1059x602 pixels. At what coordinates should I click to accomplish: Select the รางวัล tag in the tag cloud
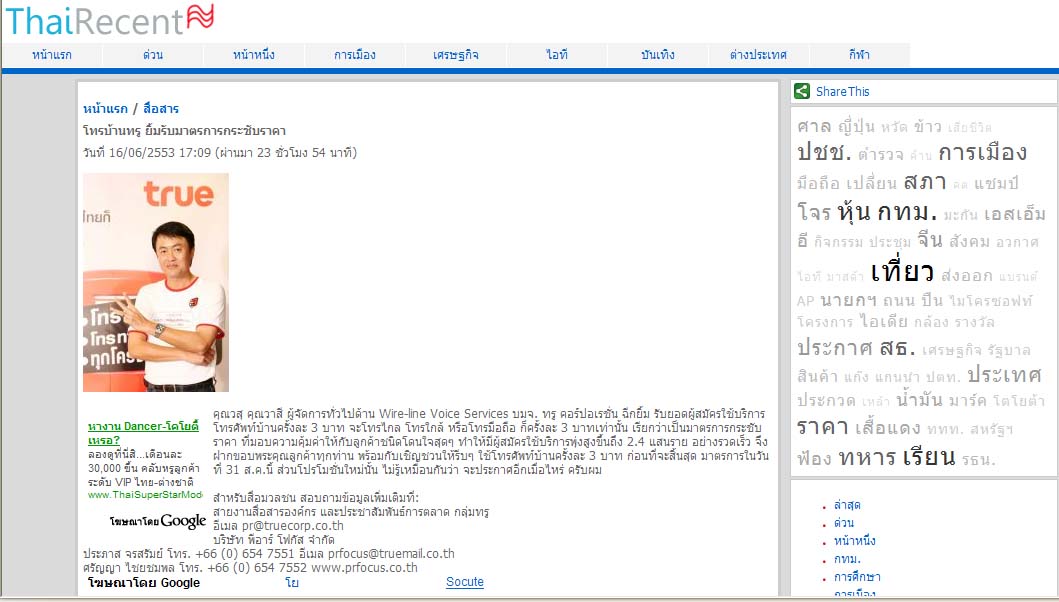point(974,322)
